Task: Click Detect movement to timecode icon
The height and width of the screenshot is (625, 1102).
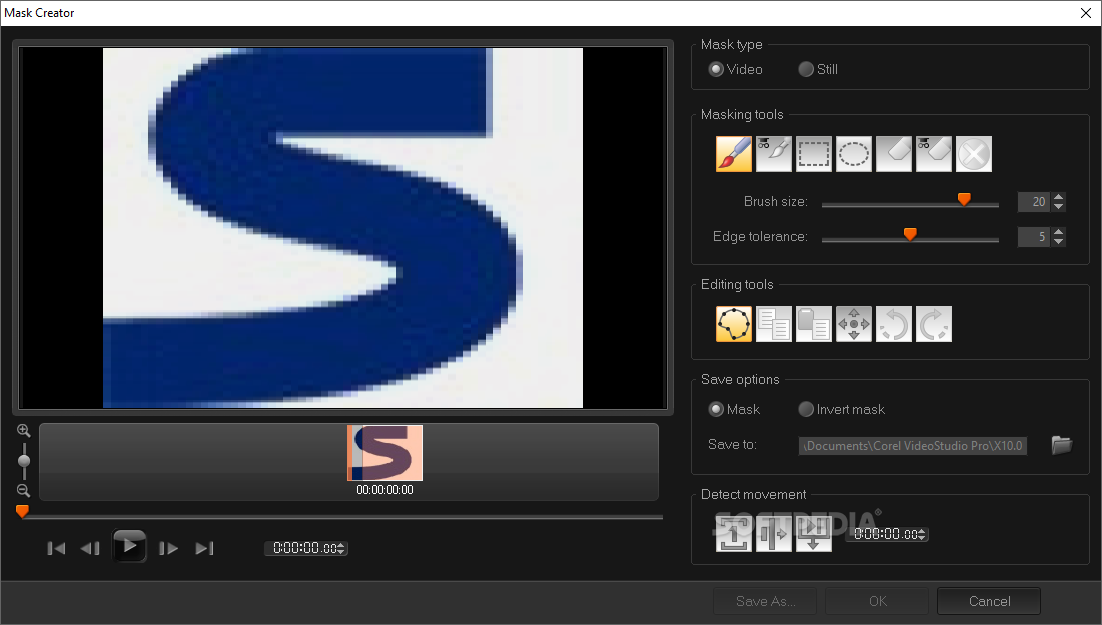Action: click(x=814, y=534)
